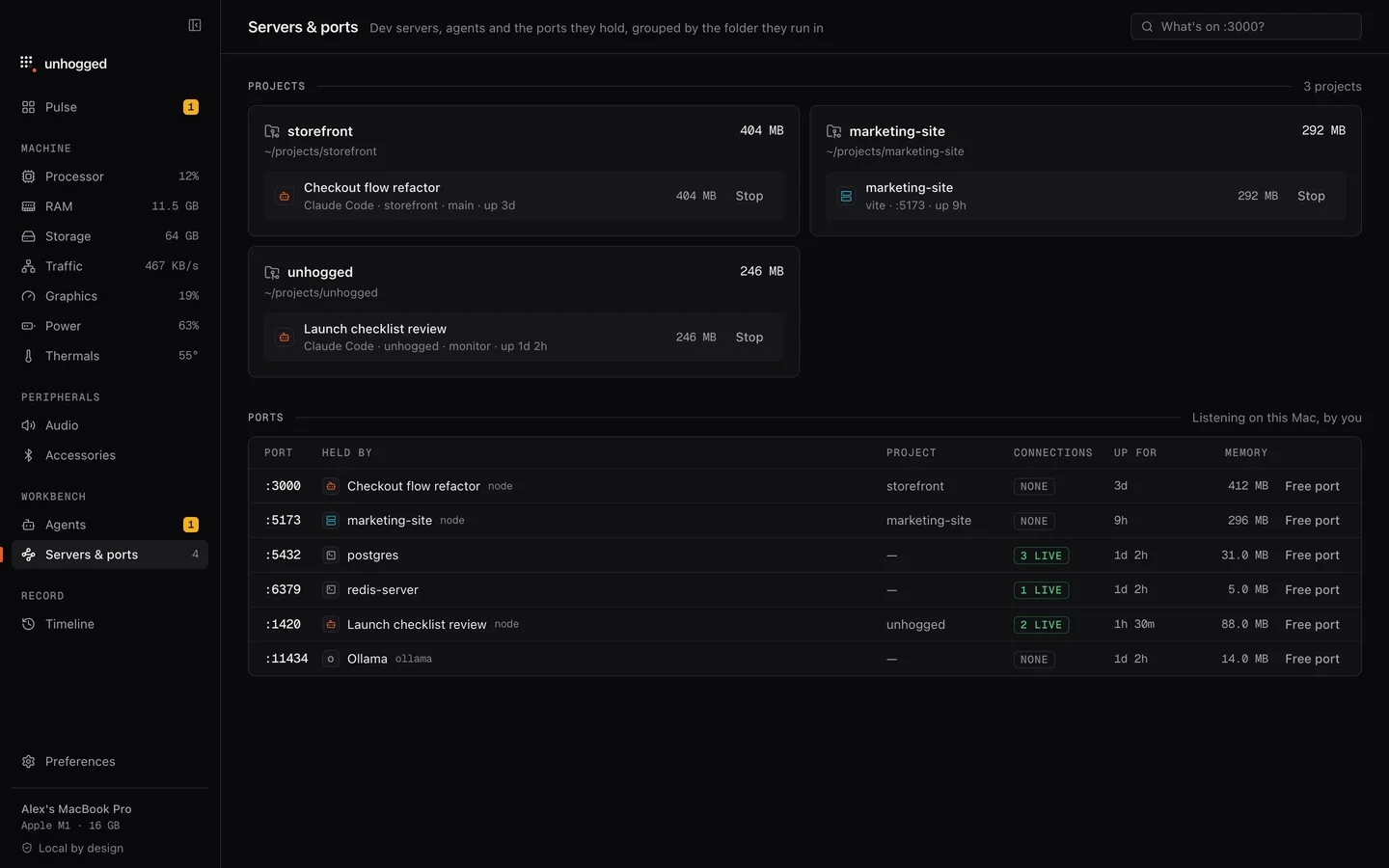Focus the "What's on :3000?" search field

(x=1245, y=27)
